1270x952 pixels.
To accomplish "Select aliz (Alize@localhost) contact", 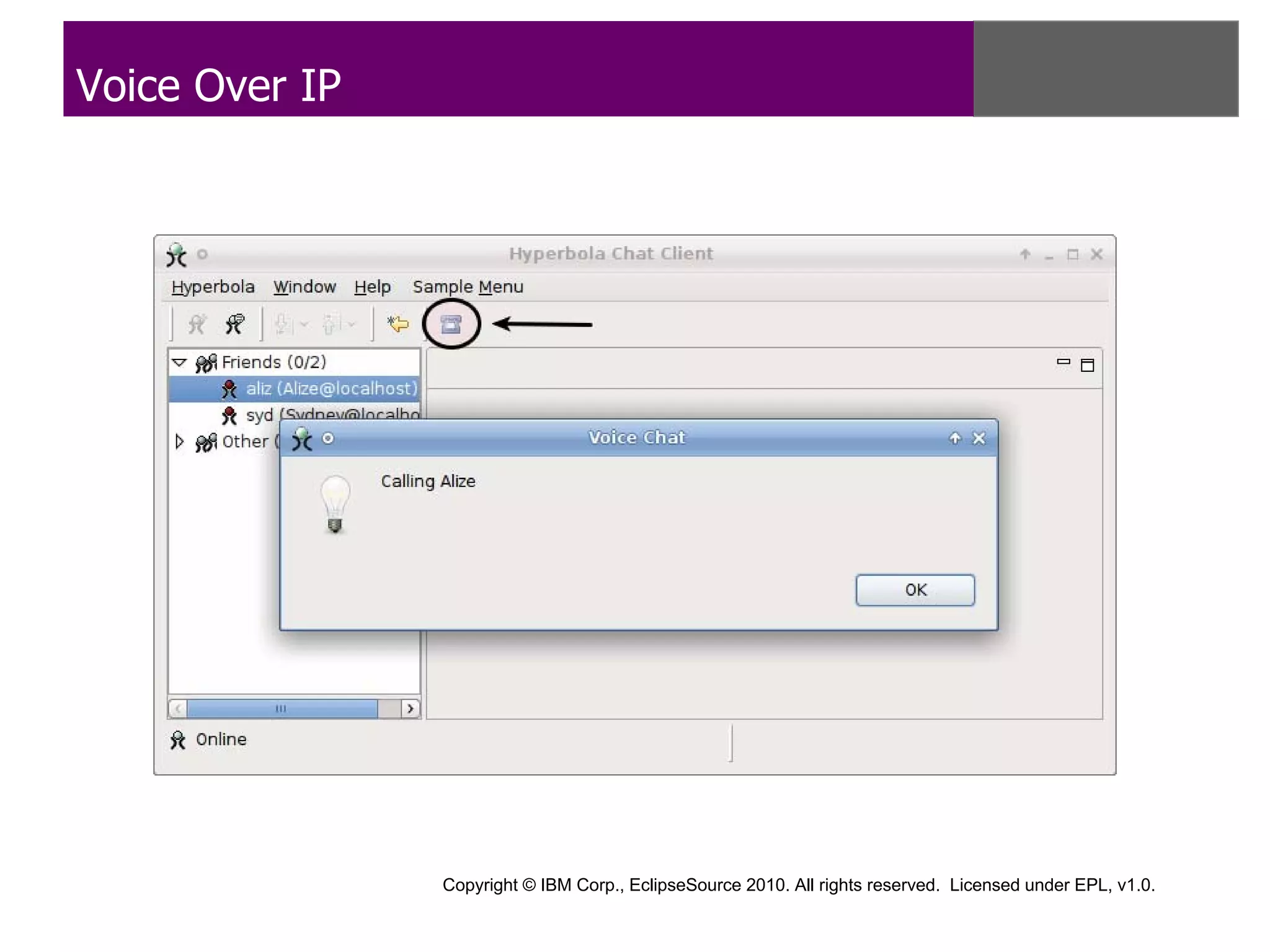I will 295,389.
